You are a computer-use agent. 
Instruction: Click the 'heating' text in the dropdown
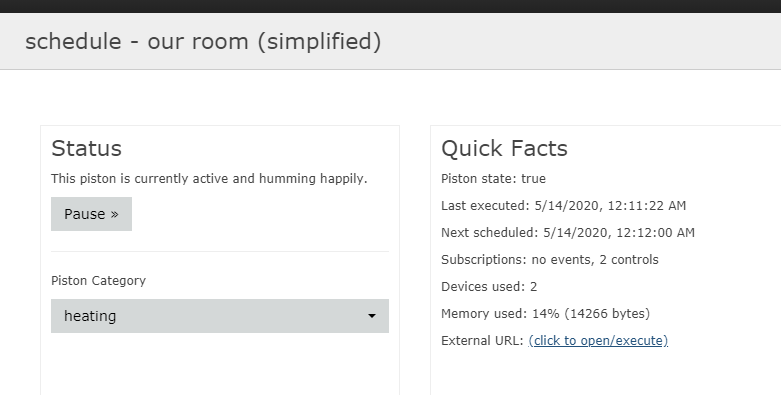[x=90, y=316]
